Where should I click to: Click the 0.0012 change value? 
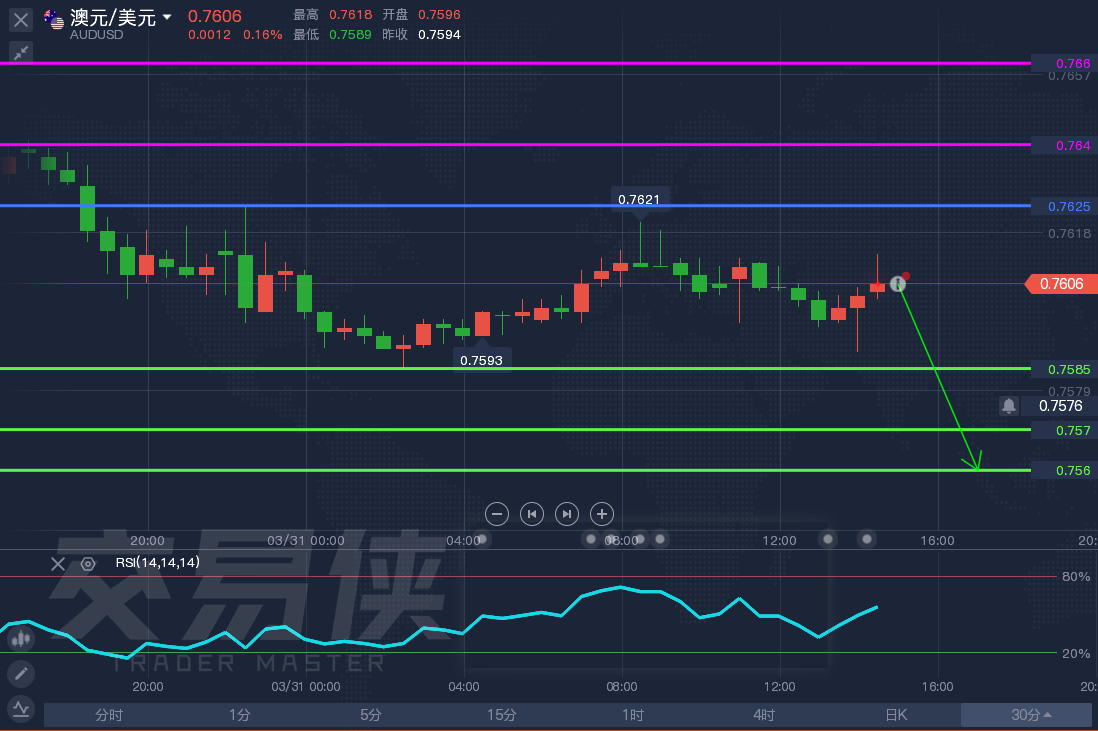(209, 34)
